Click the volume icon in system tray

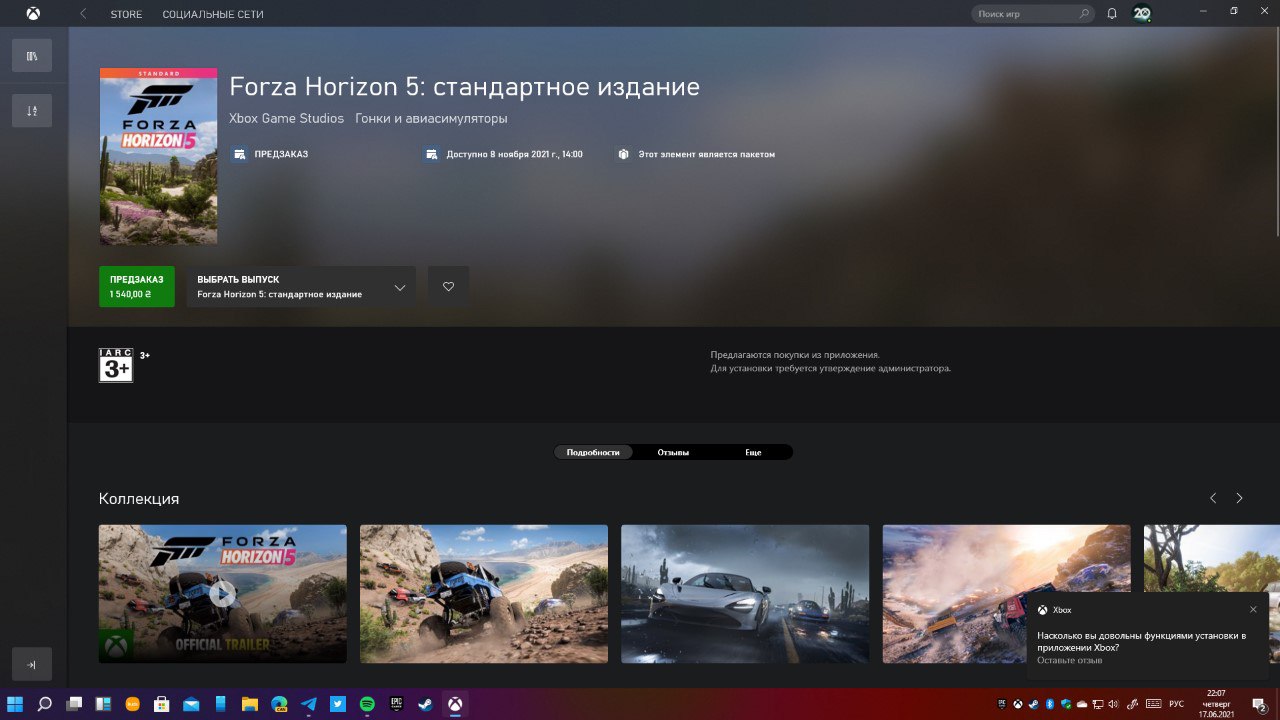click(x=1113, y=704)
